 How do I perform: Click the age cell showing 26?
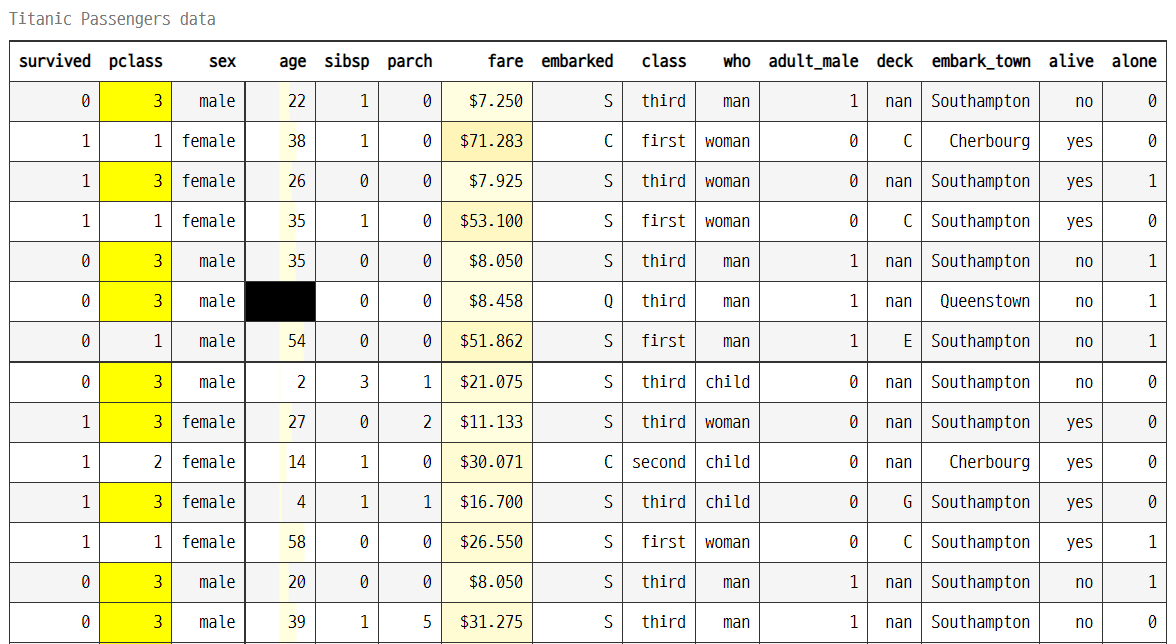point(280,181)
